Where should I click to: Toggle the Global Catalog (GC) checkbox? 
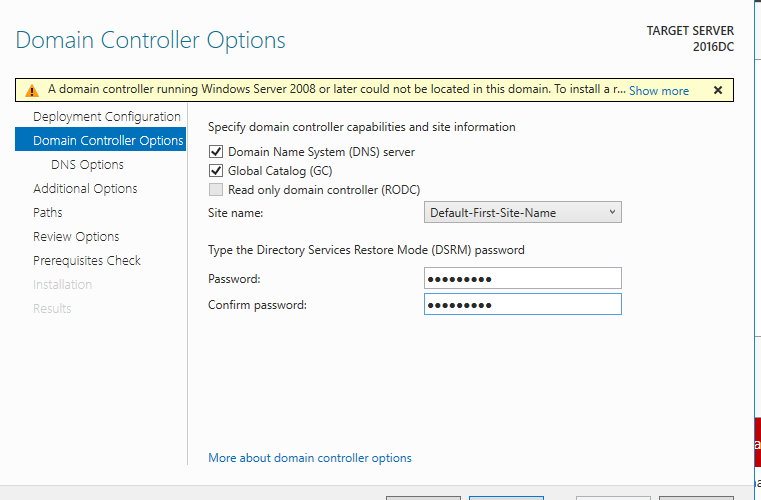[x=216, y=171]
